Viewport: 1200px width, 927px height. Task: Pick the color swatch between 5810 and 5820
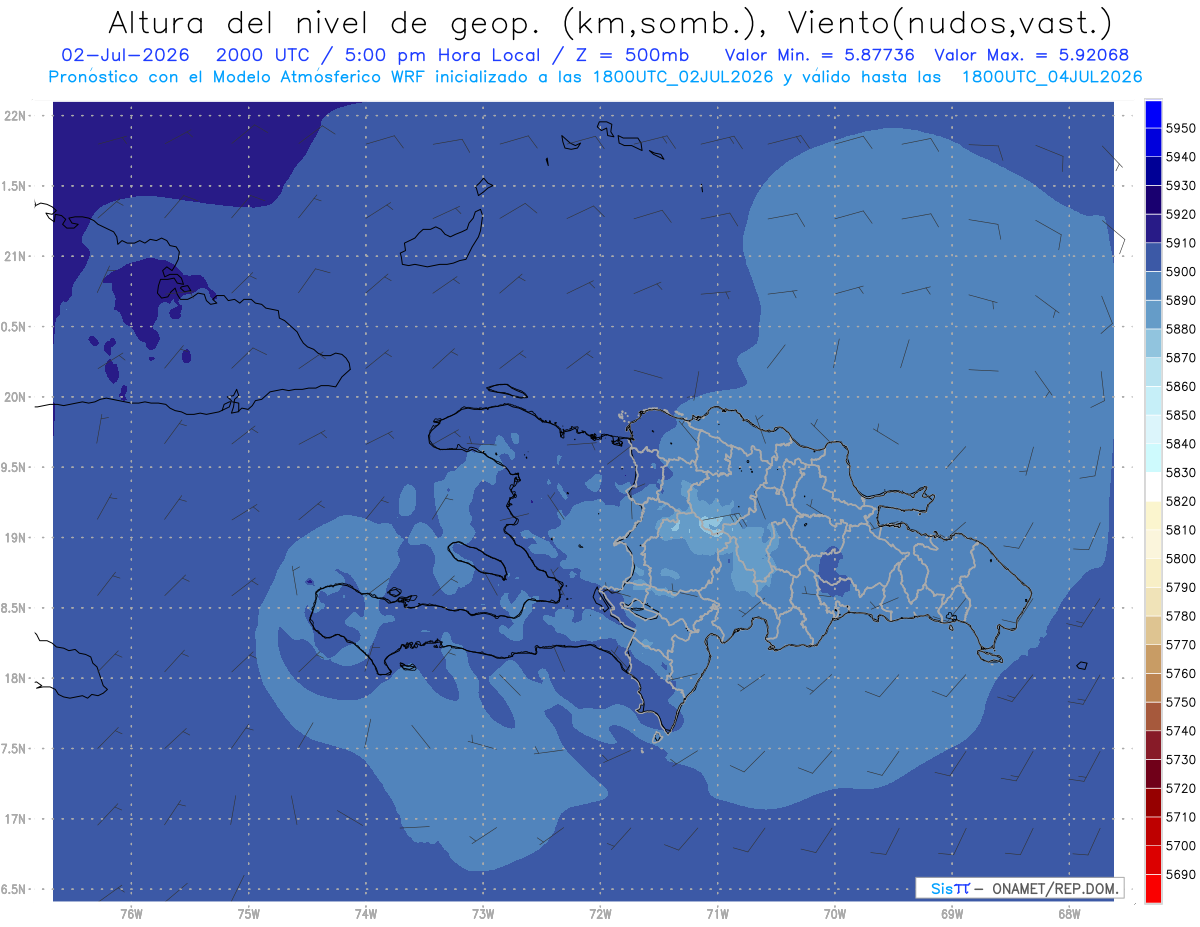point(1152,515)
